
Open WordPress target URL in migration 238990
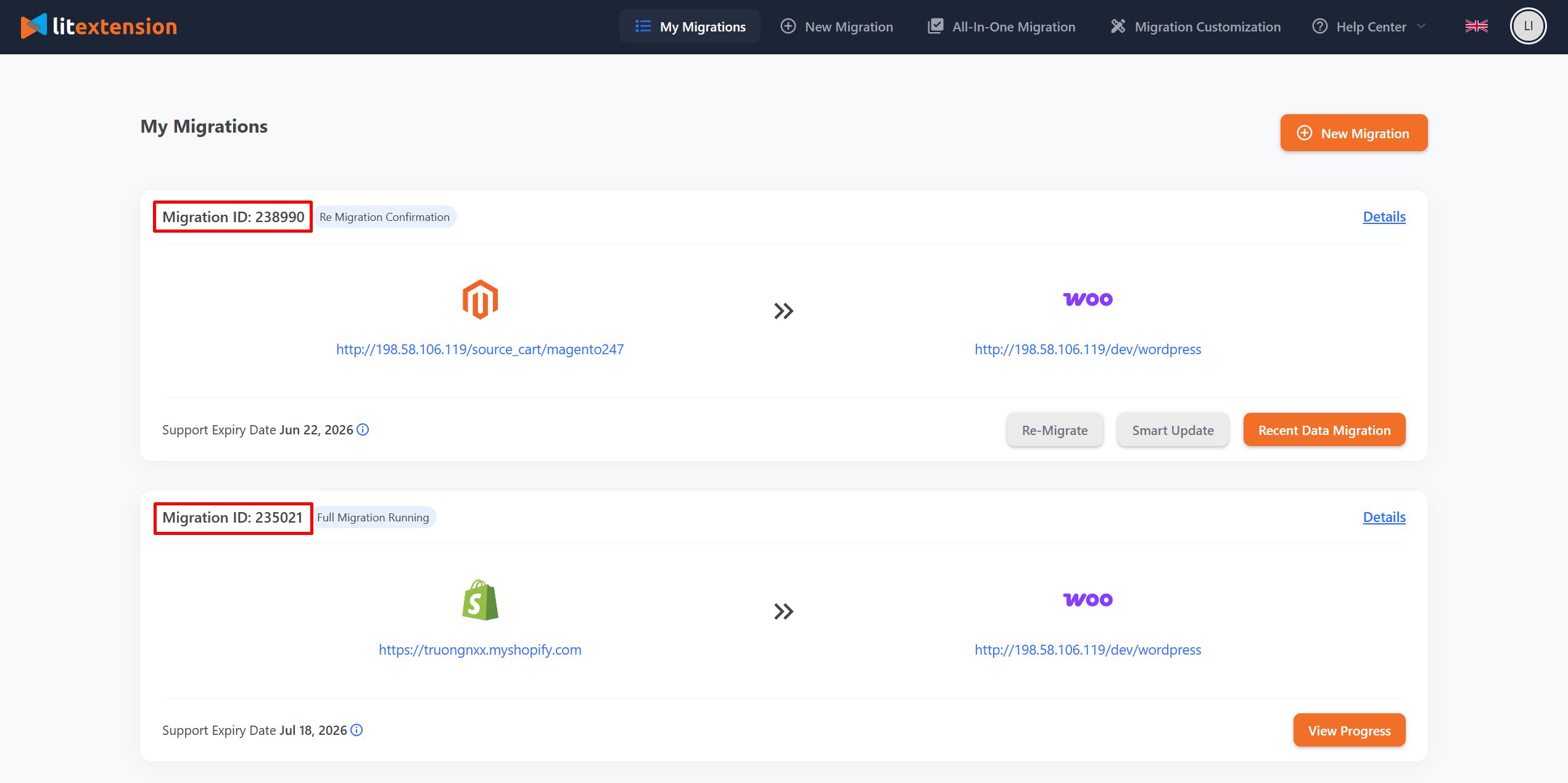pos(1088,349)
